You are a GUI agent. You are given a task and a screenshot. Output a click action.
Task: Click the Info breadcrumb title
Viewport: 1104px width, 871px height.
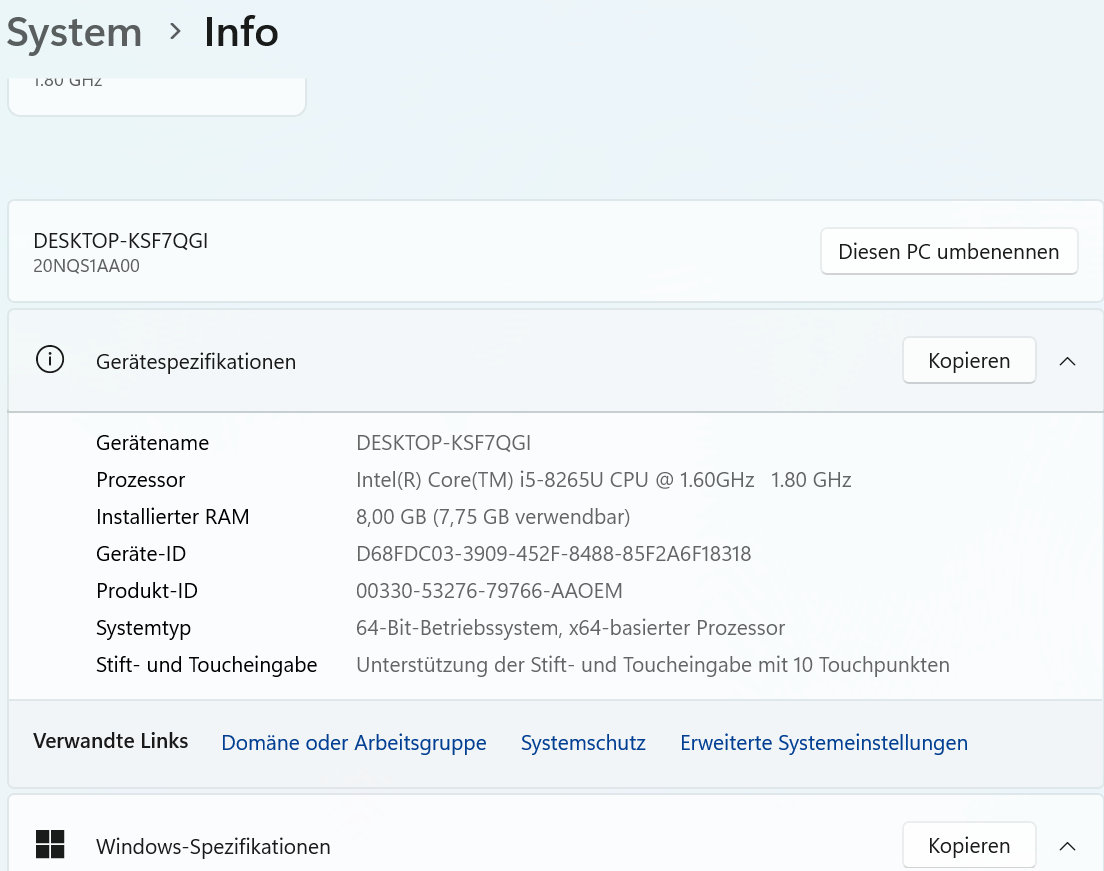241,32
